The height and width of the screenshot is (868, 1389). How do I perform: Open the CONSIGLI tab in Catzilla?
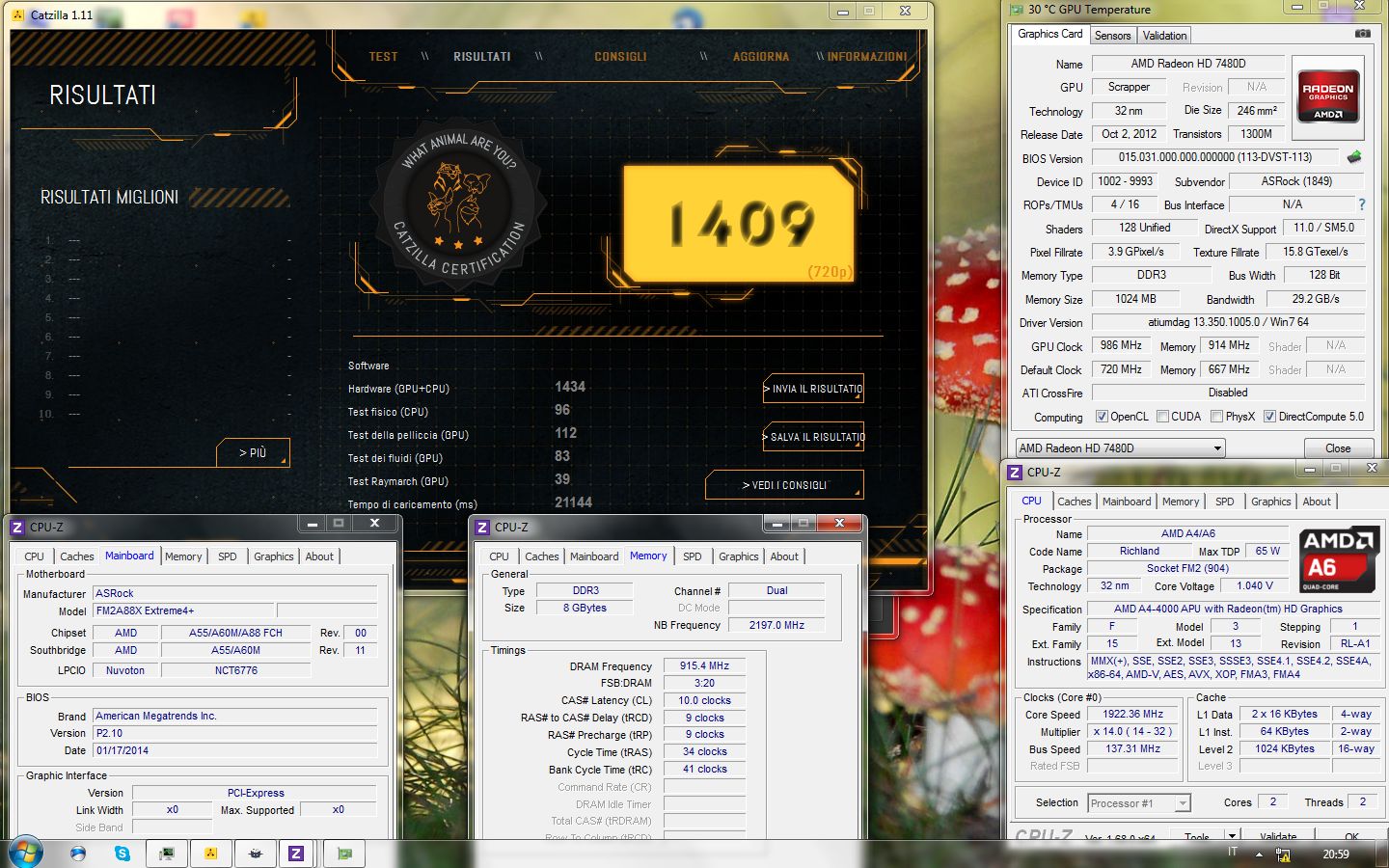[x=620, y=56]
